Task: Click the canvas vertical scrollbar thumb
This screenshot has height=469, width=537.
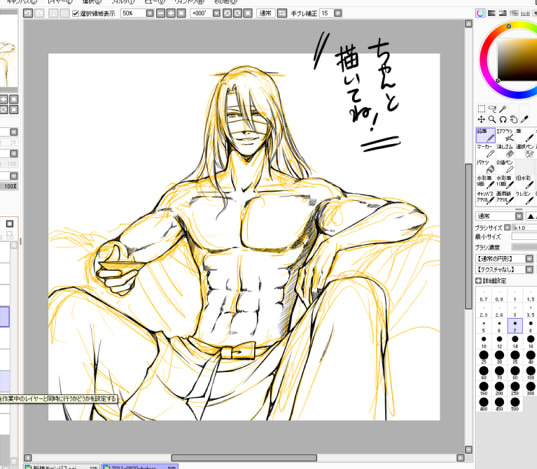Action: [468, 236]
